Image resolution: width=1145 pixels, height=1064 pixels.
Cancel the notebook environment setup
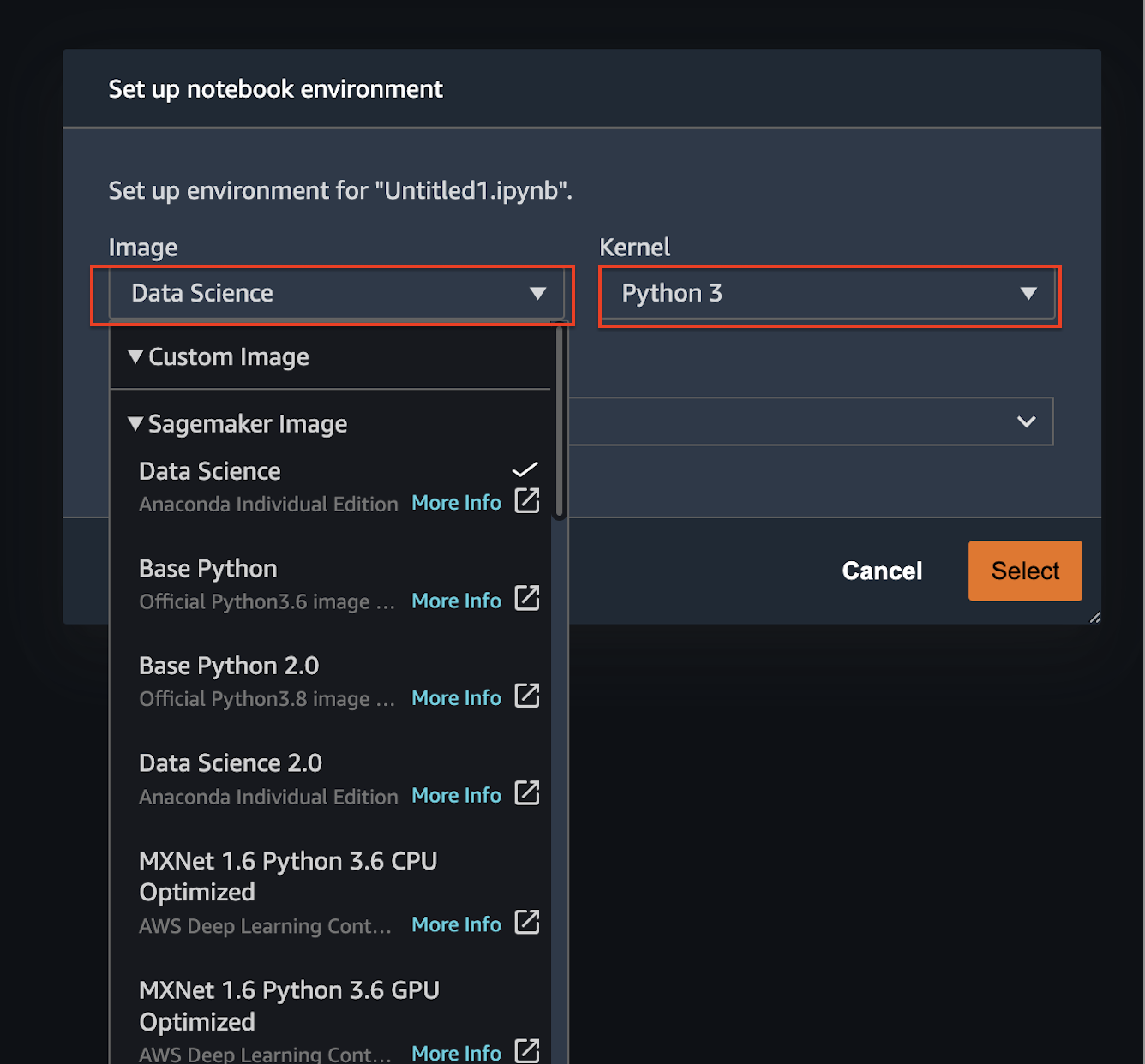pyautogui.click(x=882, y=571)
